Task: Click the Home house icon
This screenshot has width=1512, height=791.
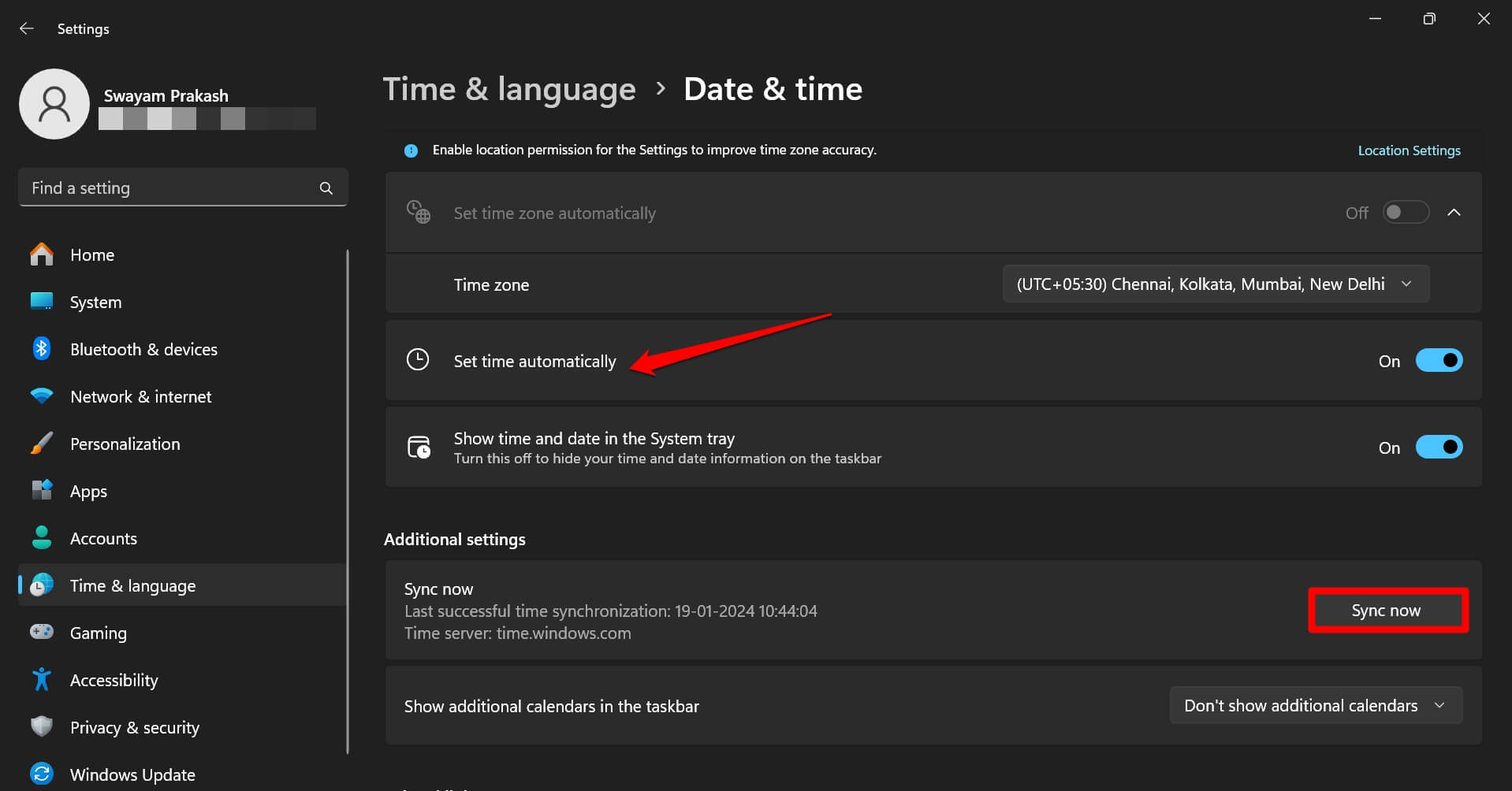Action: coord(42,254)
